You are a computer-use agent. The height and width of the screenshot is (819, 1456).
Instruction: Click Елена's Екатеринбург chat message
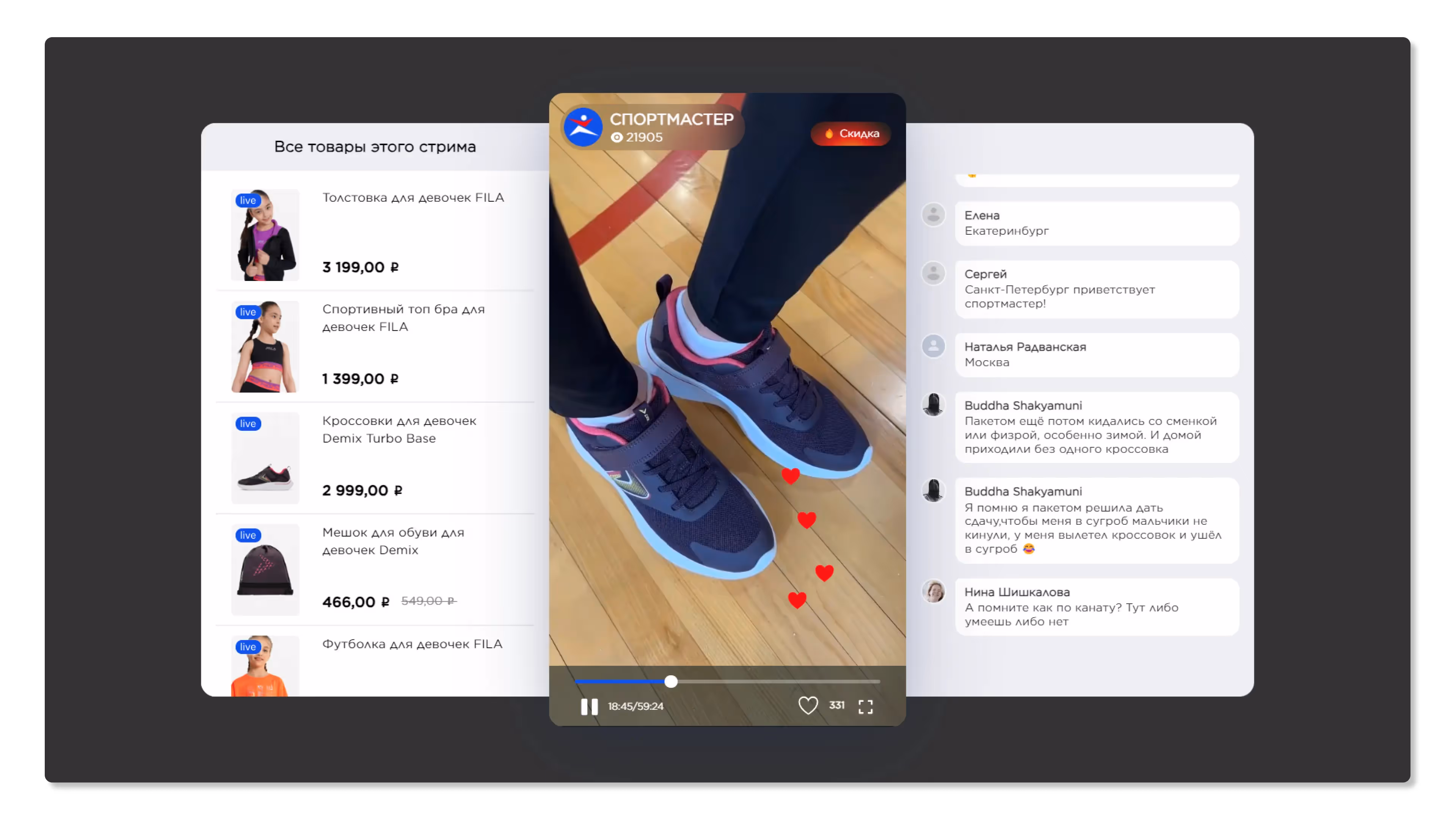coord(1097,223)
